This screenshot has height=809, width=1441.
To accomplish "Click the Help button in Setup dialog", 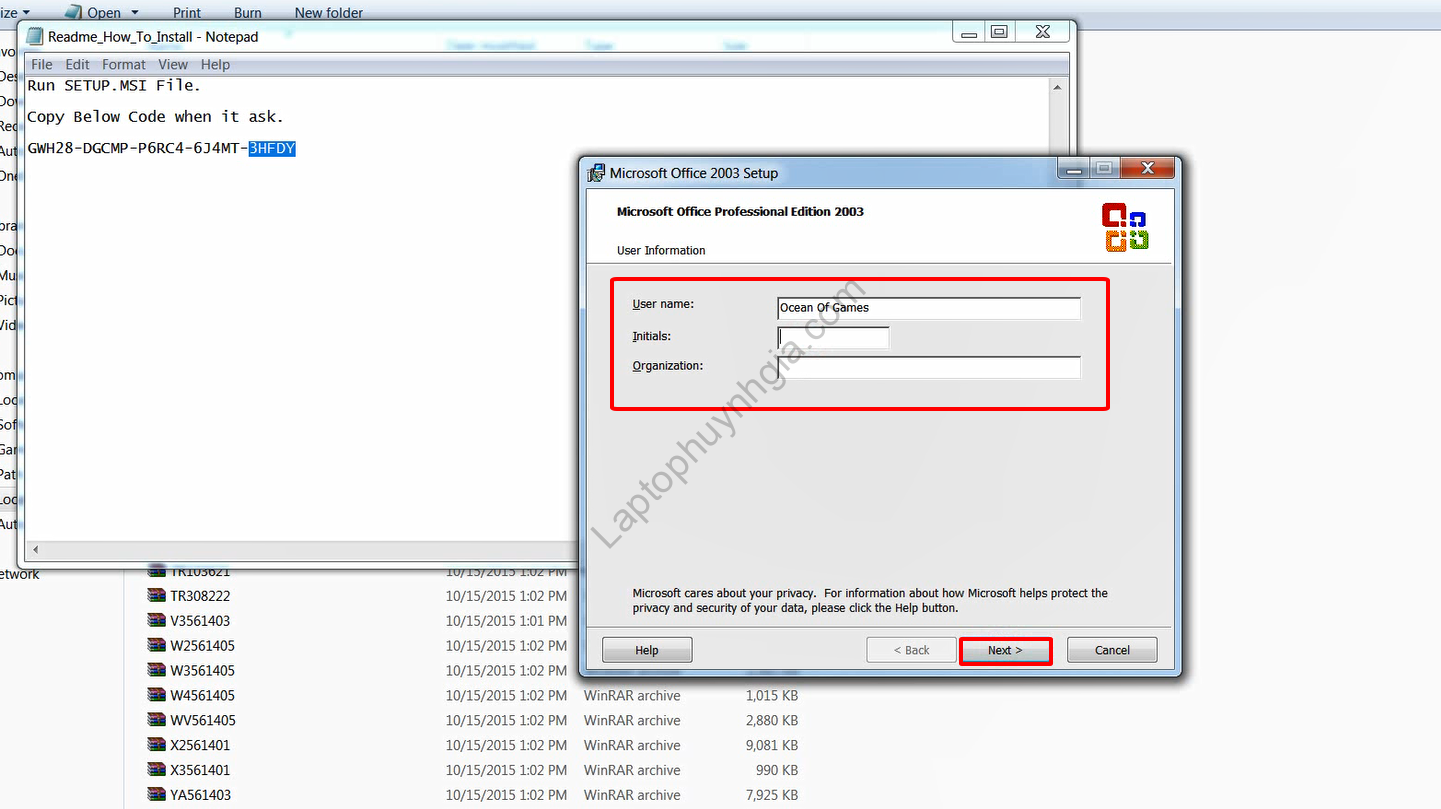I will [x=646, y=650].
